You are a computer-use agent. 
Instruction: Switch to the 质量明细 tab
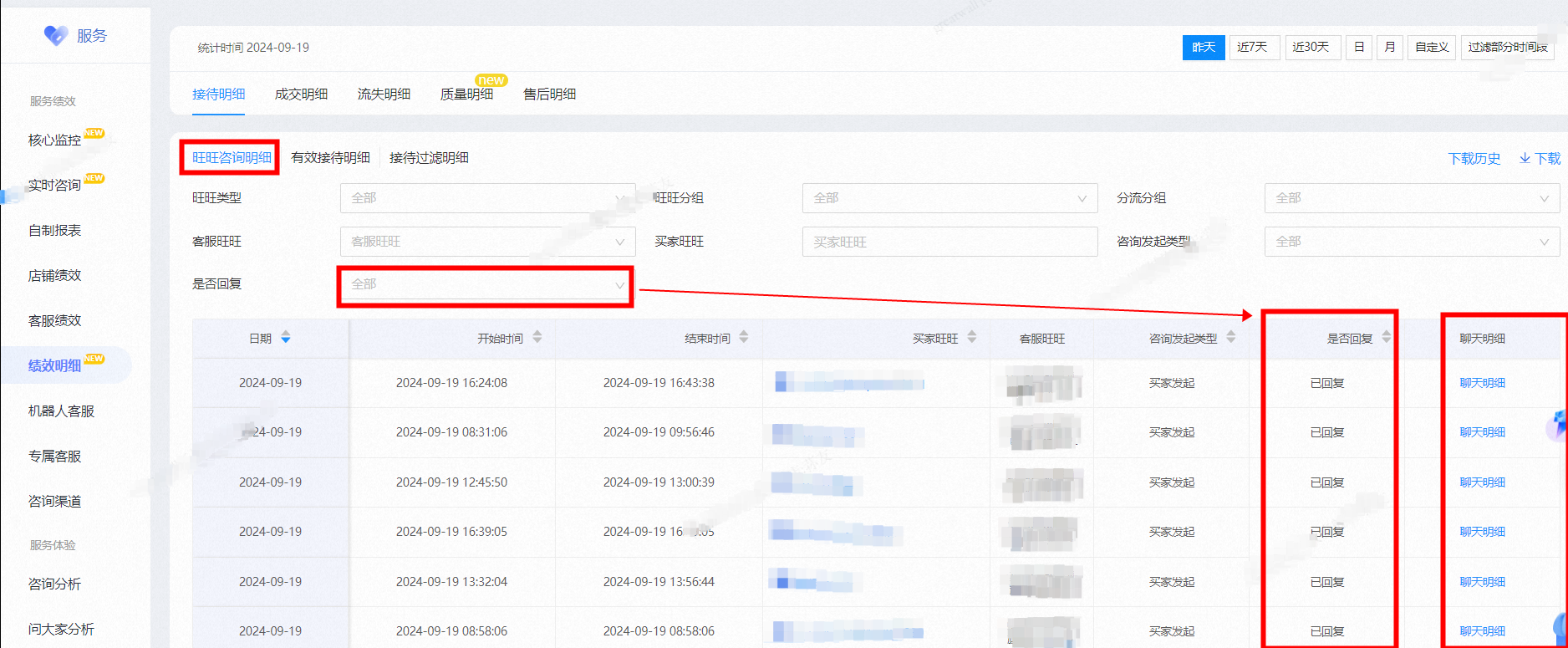[466, 94]
